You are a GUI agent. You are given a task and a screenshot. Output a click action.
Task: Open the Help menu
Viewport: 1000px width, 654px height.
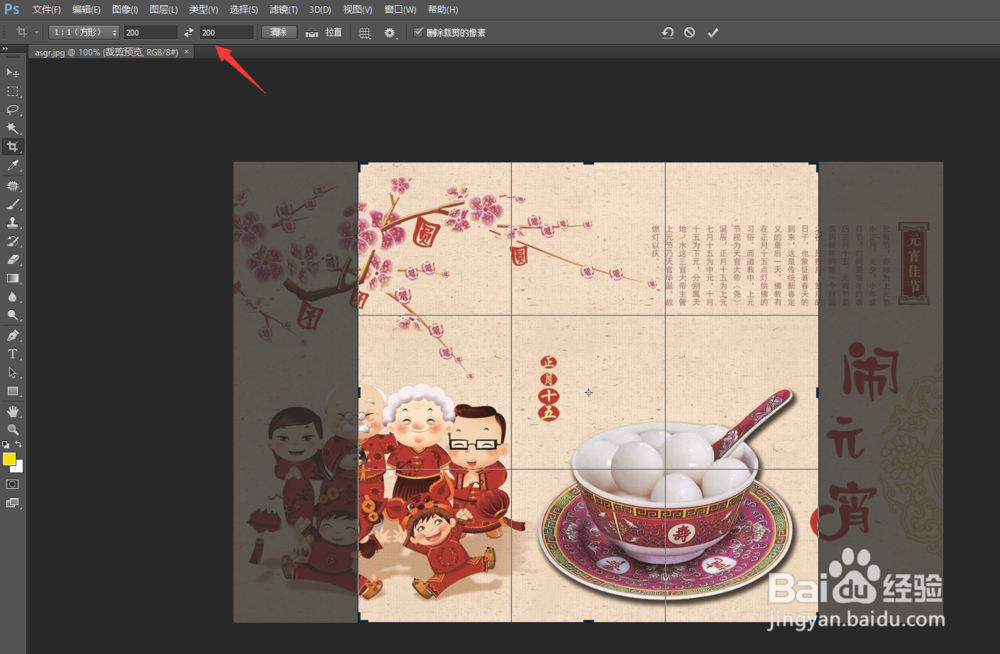click(x=443, y=10)
